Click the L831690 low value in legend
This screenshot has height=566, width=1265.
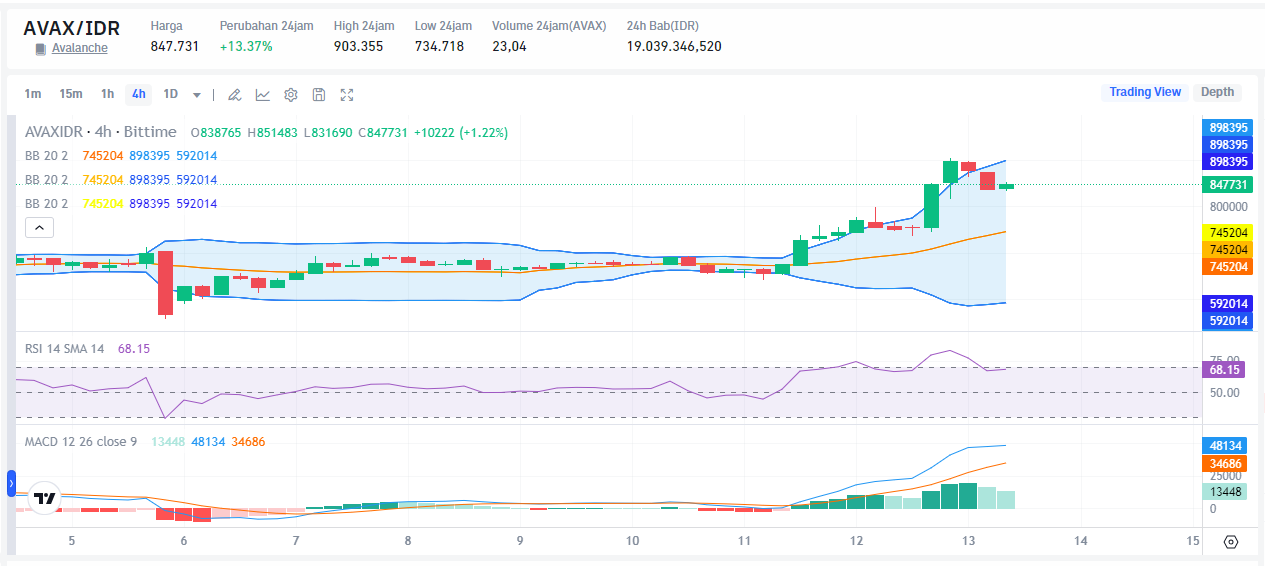328,132
